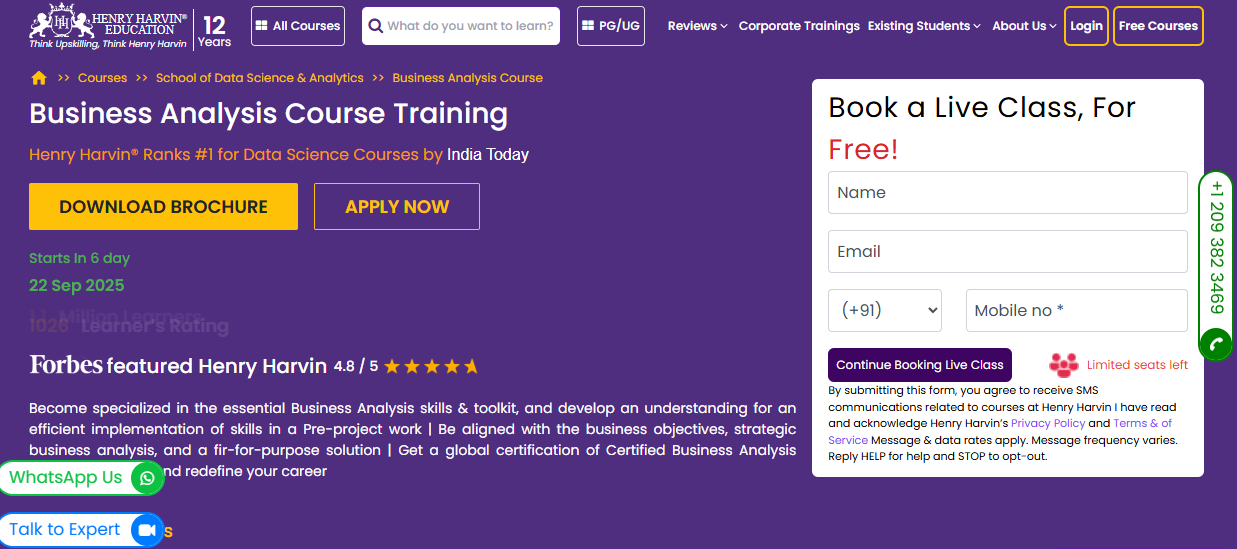Click the grid icon in PG/UG button
This screenshot has height=549, width=1237.
pos(588,26)
